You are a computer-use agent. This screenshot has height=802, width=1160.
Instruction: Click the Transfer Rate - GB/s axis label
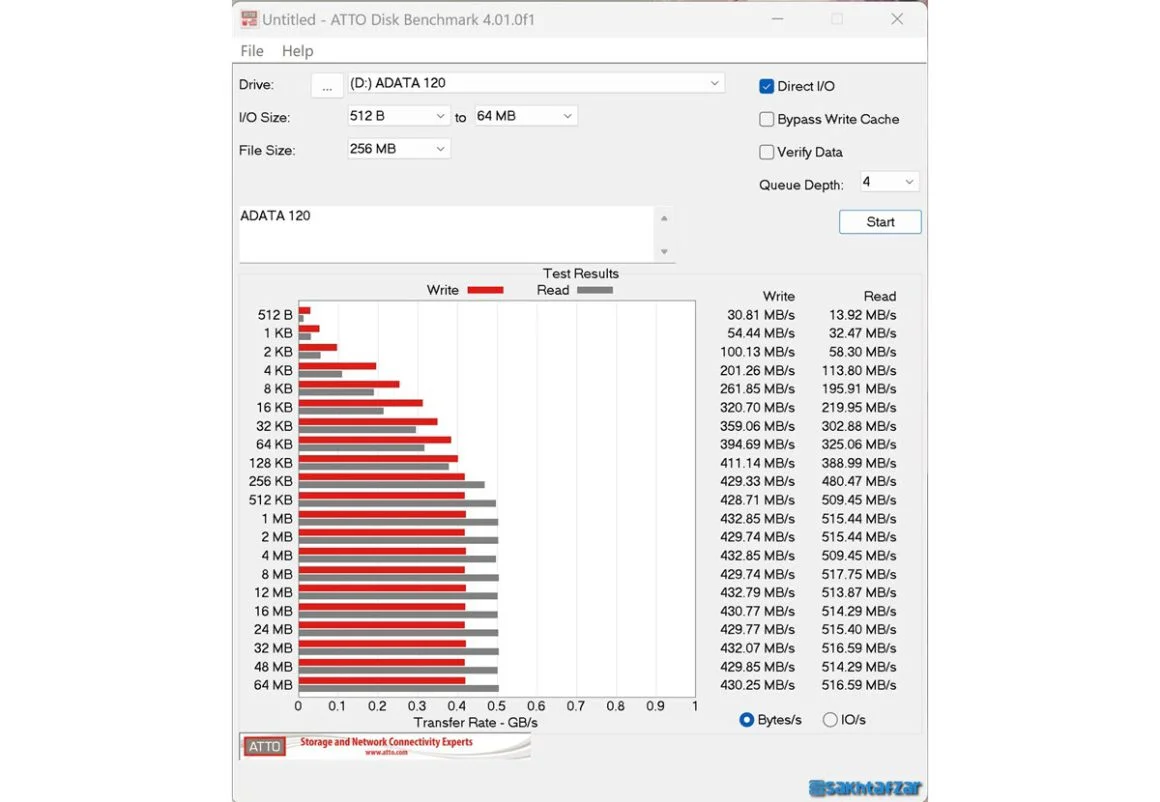pyautogui.click(x=476, y=722)
